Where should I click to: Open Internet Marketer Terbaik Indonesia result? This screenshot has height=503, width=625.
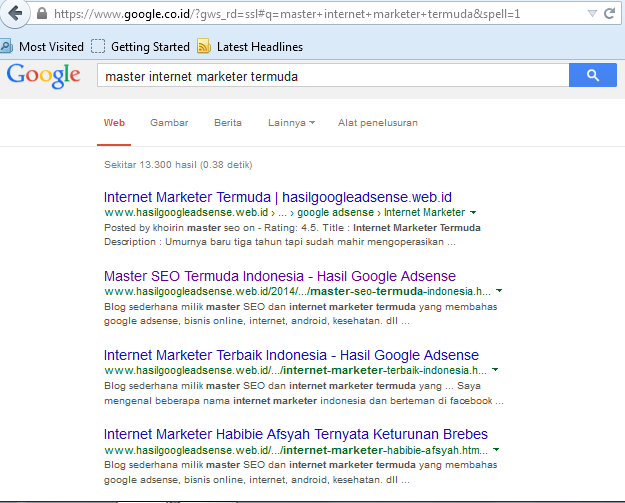[x=291, y=355]
